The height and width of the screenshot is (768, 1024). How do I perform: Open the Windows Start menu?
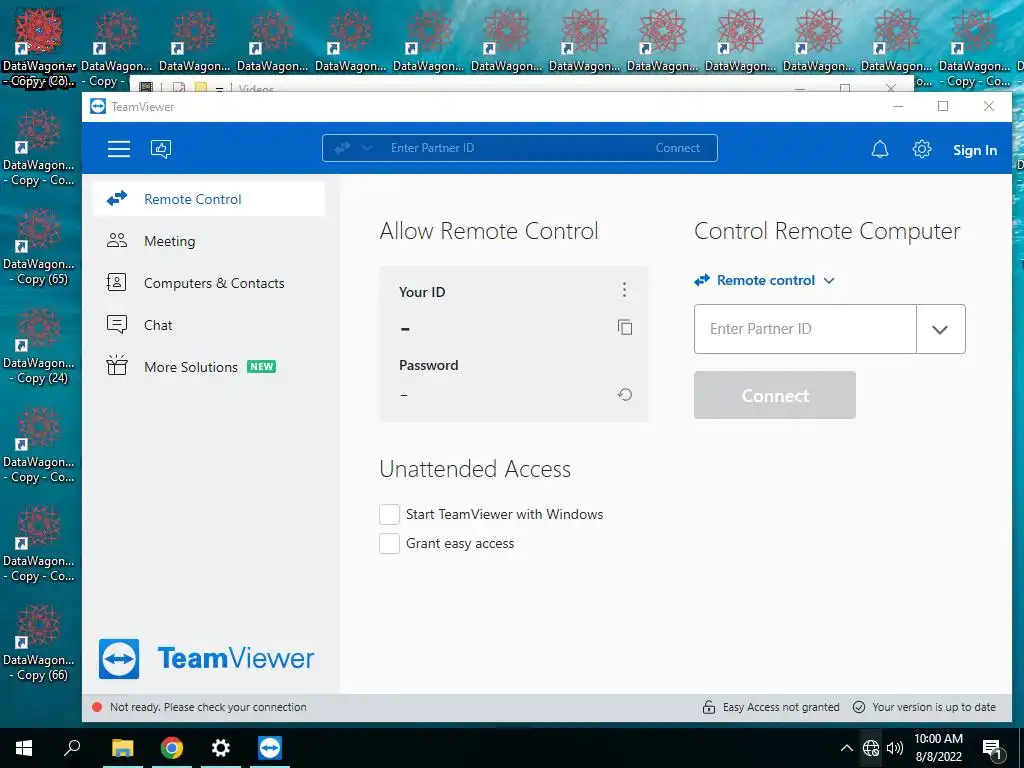pyautogui.click(x=24, y=748)
